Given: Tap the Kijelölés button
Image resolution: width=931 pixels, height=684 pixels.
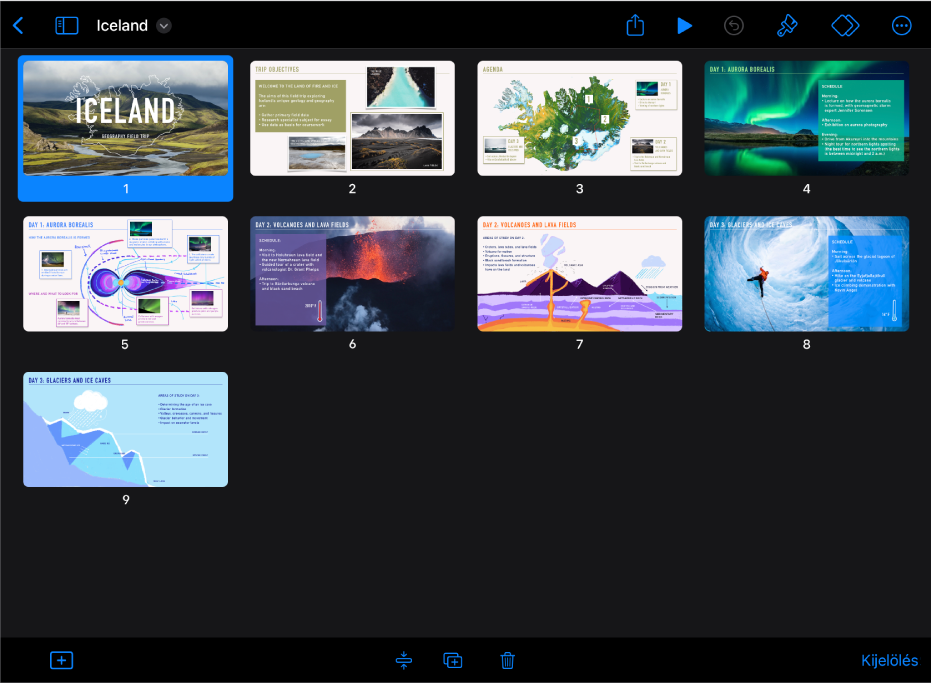Looking at the screenshot, I should pos(889,660).
